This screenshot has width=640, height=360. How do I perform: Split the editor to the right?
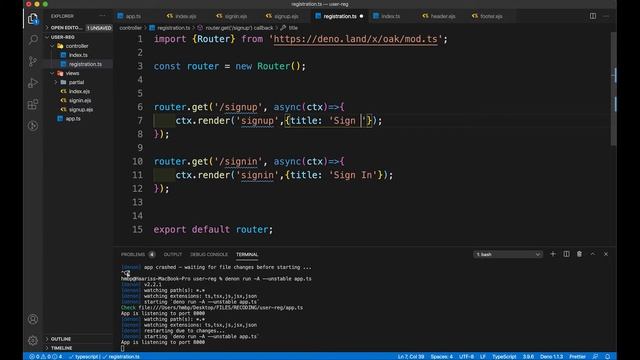coord(593,16)
